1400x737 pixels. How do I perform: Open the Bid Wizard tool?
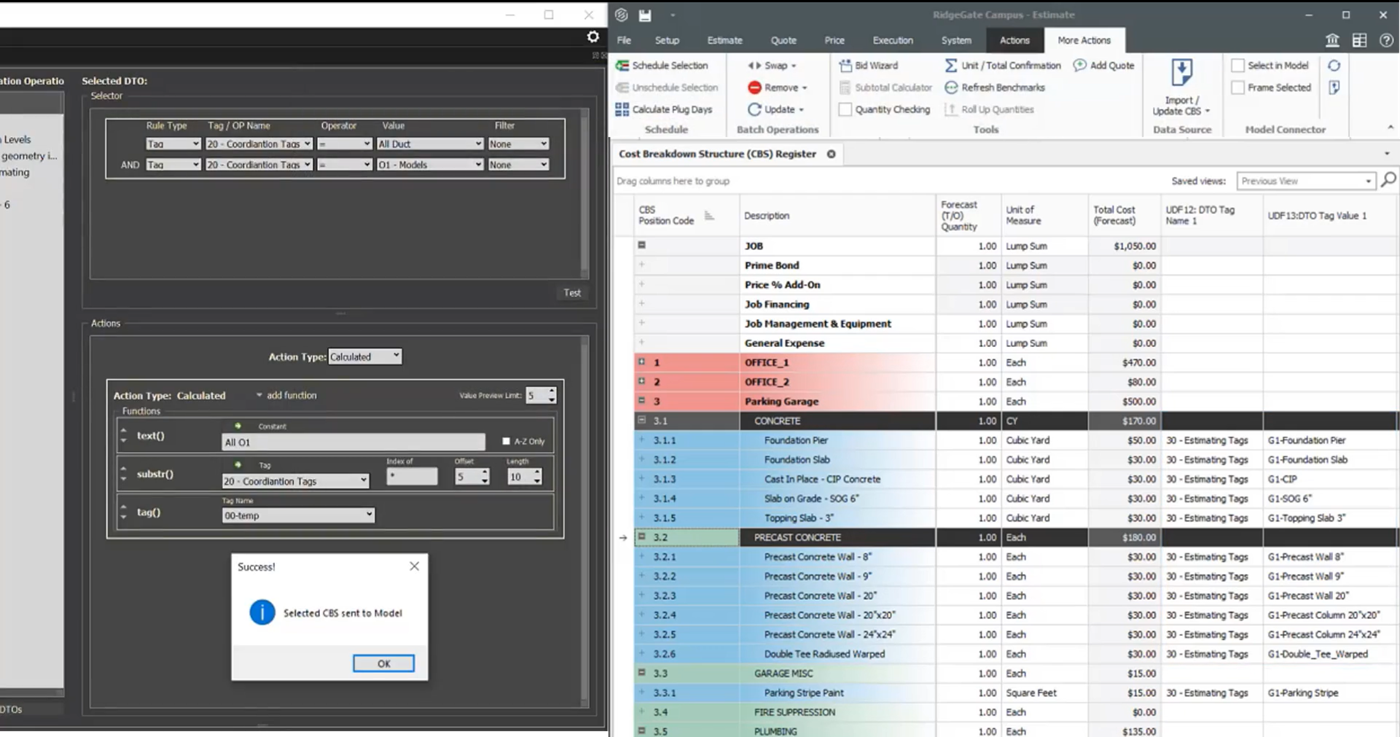tap(845, 66)
